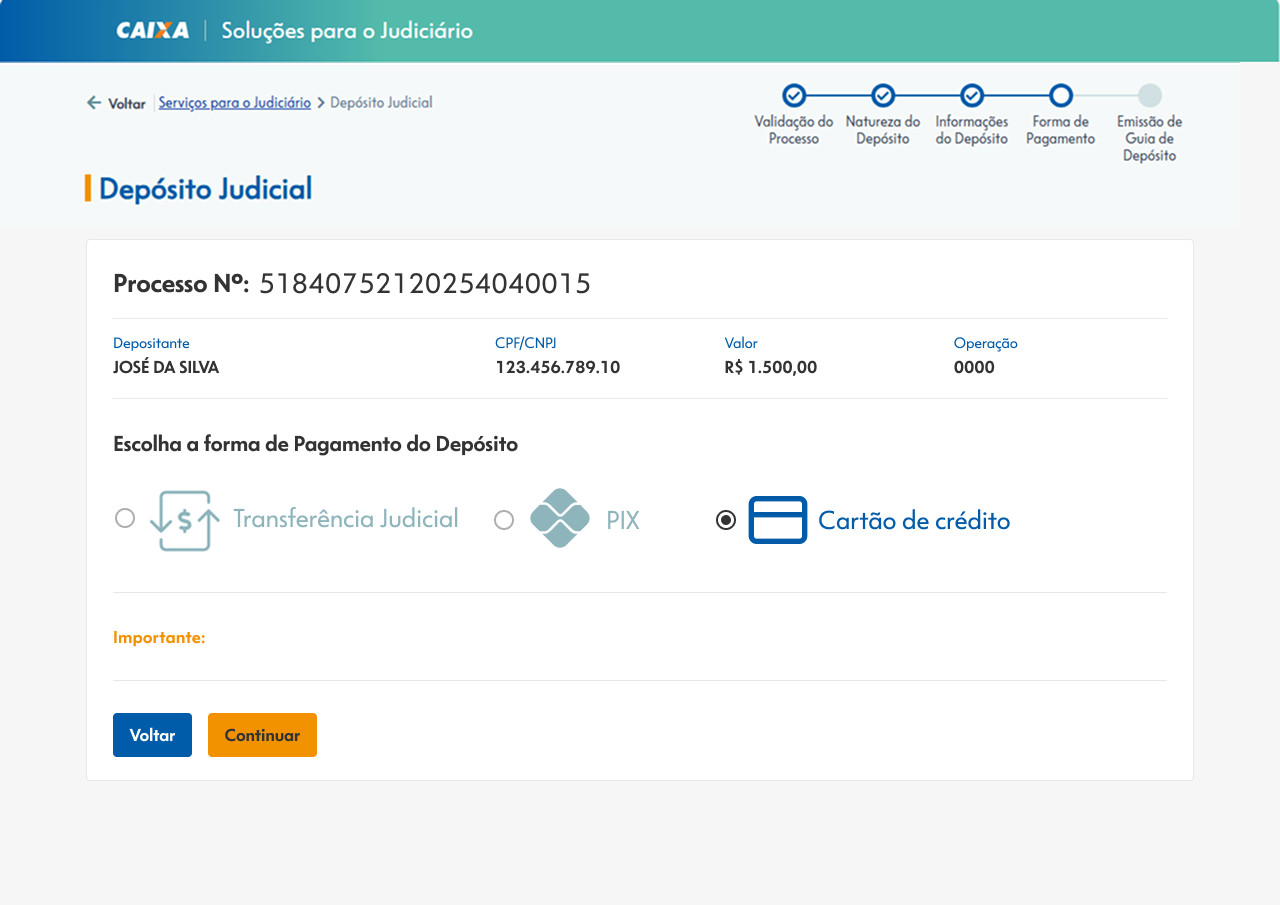Image resolution: width=1280 pixels, height=905 pixels.
Task: Click the Depósito Judicial breadcrumb text
Action: pyautogui.click(x=381, y=102)
